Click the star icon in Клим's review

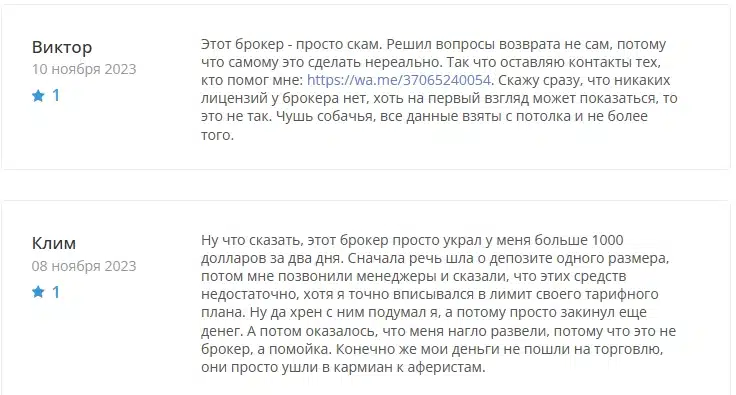(38, 292)
